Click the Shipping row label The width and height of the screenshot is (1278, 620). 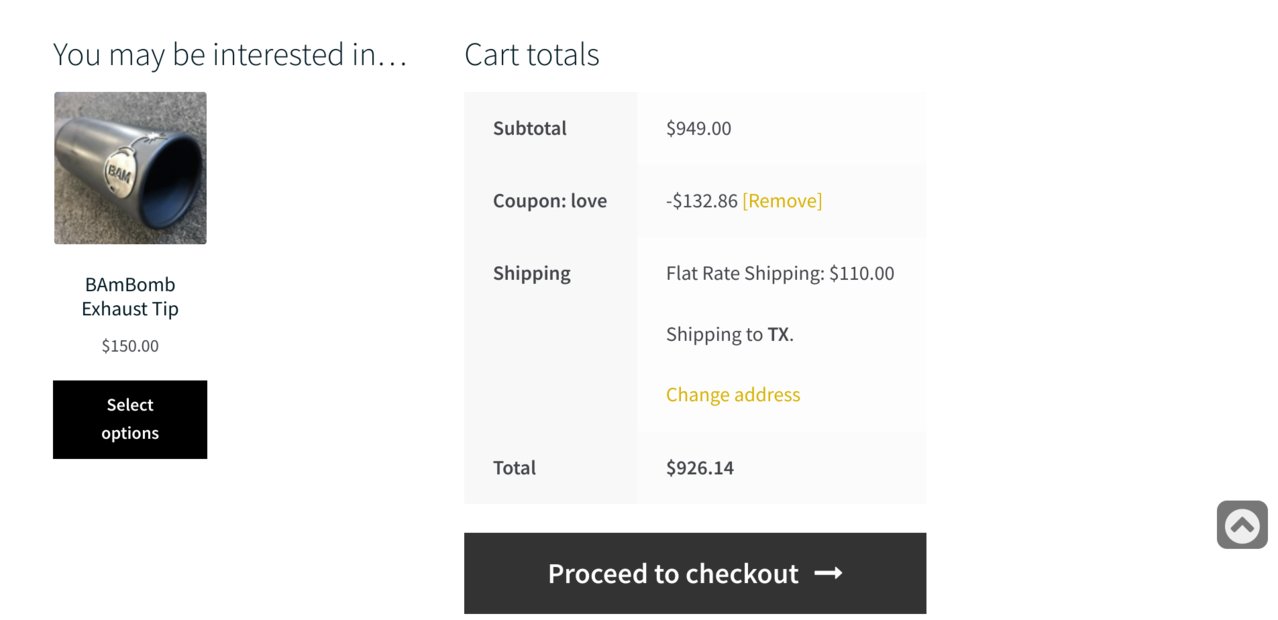pyautogui.click(x=532, y=273)
